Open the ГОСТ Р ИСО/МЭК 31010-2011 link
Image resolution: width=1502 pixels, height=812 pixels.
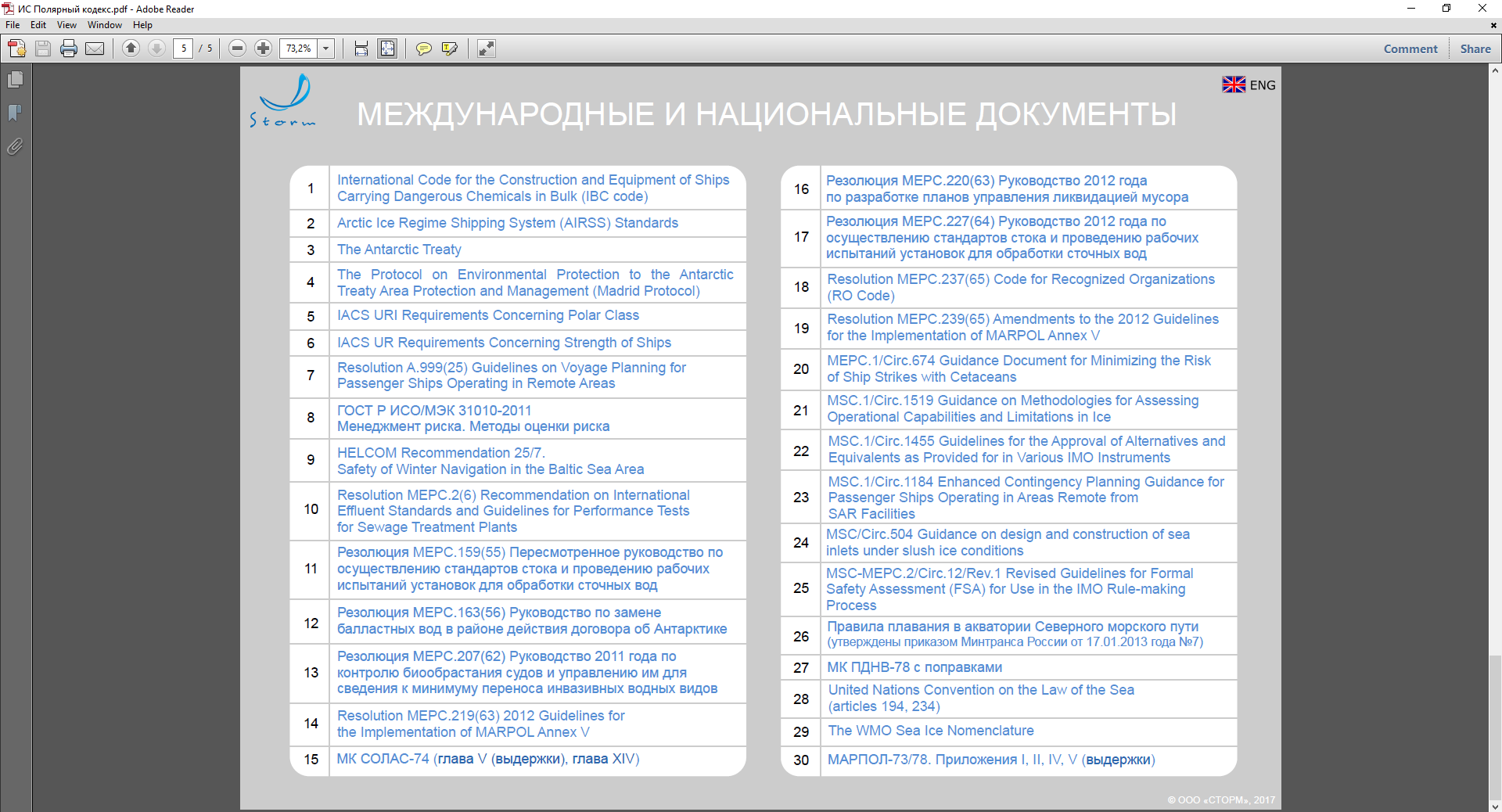coord(473,419)
